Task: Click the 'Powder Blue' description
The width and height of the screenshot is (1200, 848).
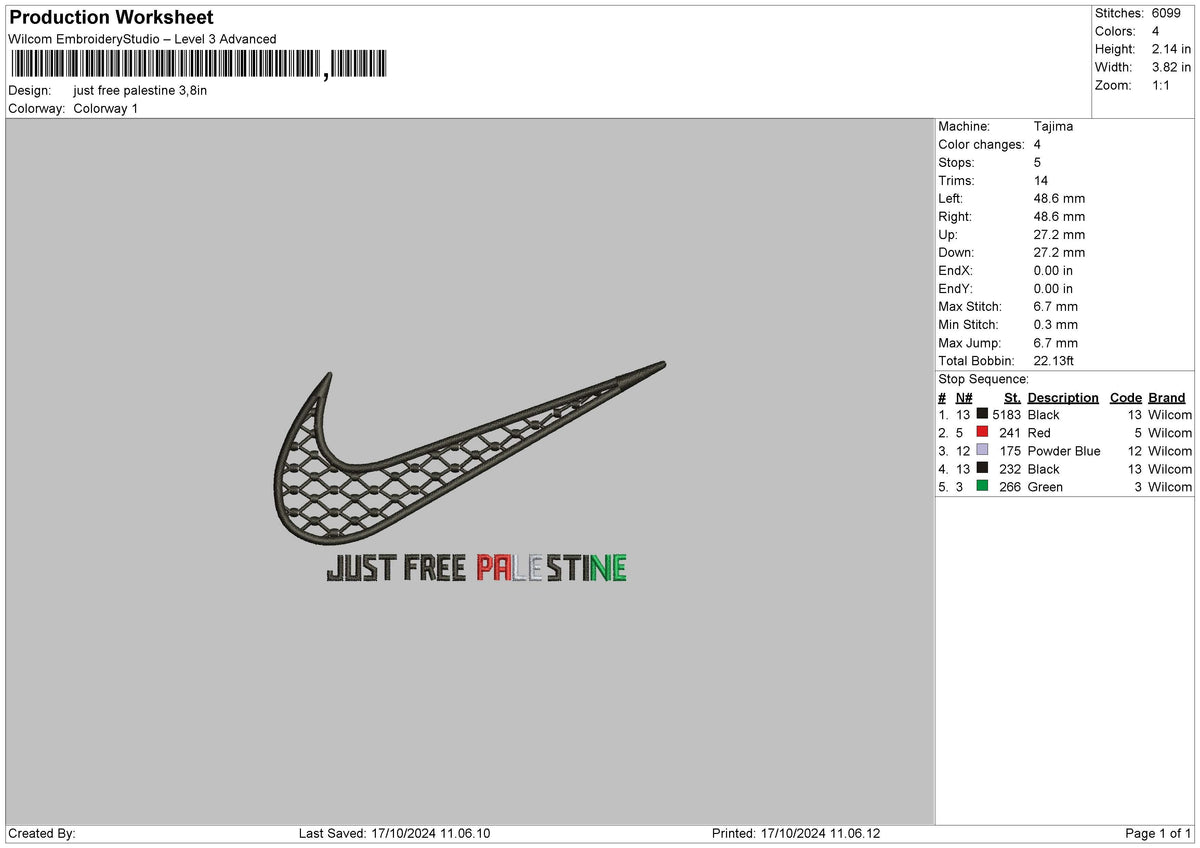Action: click(1064, 450)
